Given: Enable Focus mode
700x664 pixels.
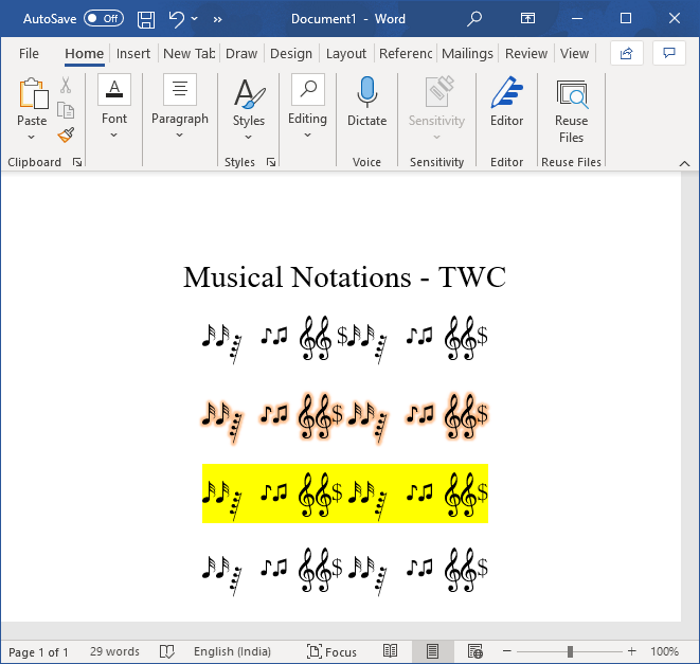Looking at the screenshot, I should click(332, 652).
